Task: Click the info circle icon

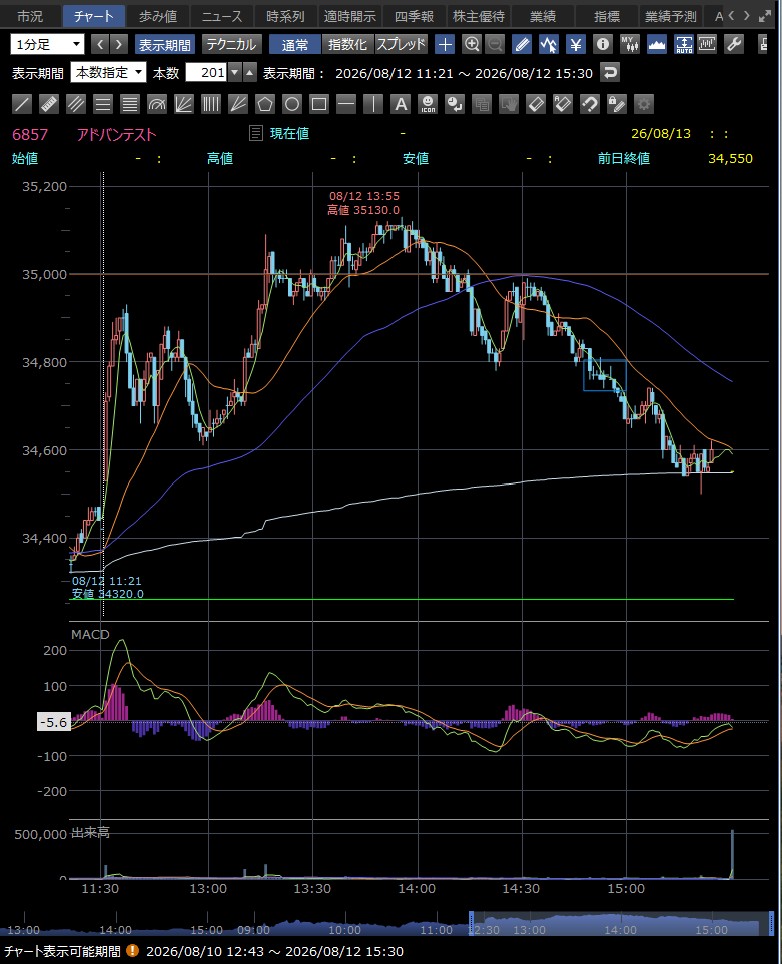Action: click(603, 44)
